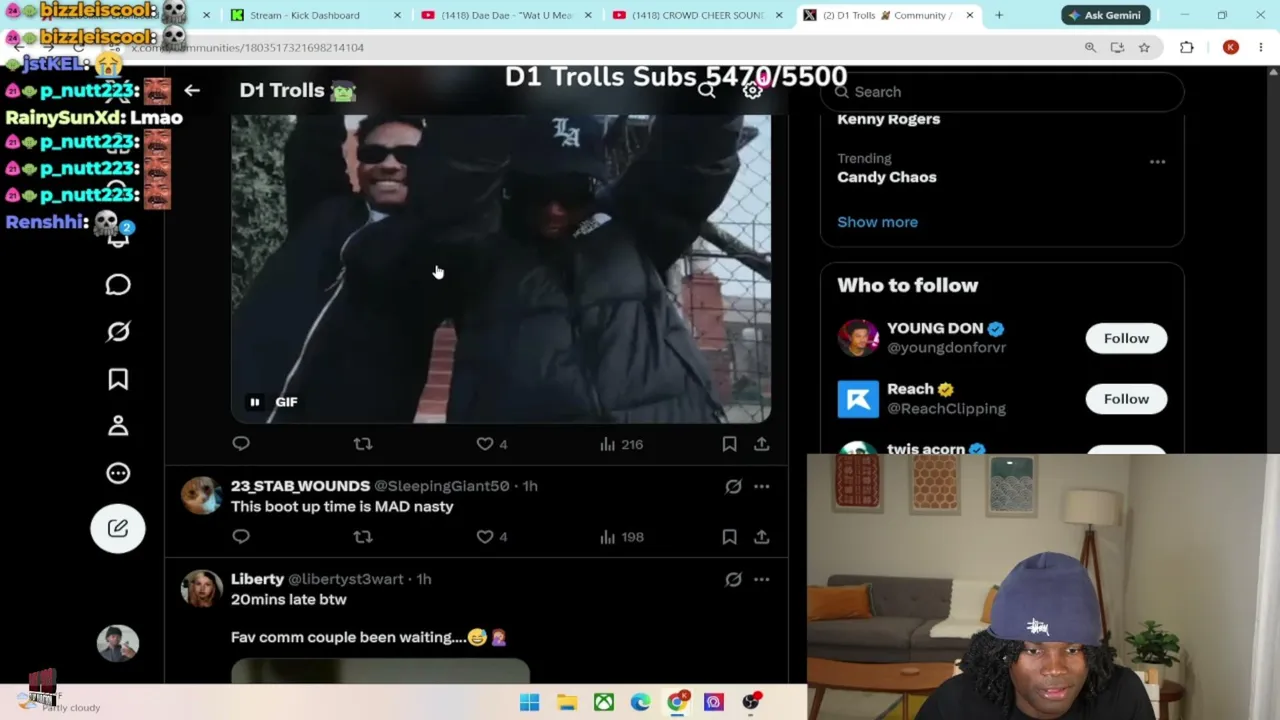The height and width of the screenshot is (720, 1280).
Task: Compose a new post with the round button
Action: click(x=118, y=528)
